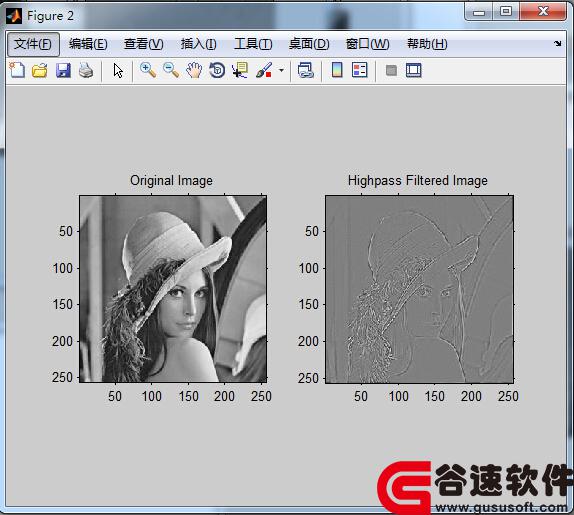Expand the brush color dropdown arrow
The width and height of the screenshot is (574, 515).
tap(281, 70)
